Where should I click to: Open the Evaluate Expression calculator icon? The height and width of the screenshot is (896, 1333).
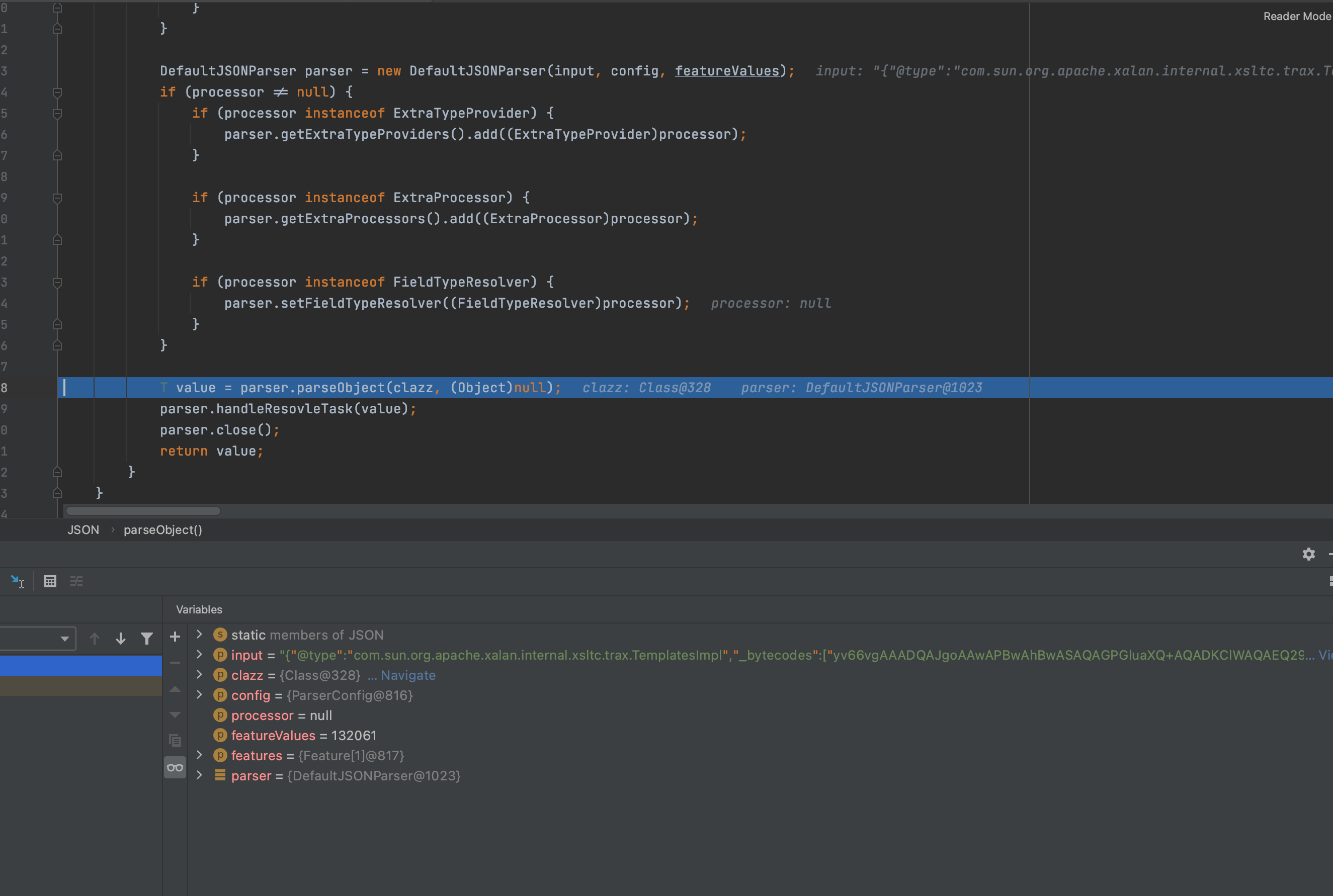(x=50, y=581)
